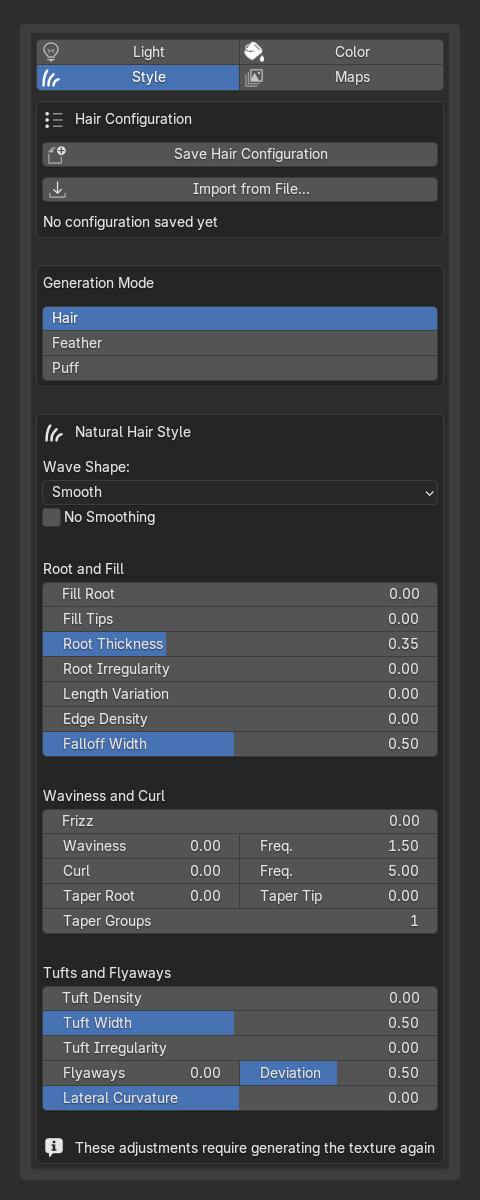Click the Frizz slider
This screenshot has width=480, height=1200.
tap(240, 821)
